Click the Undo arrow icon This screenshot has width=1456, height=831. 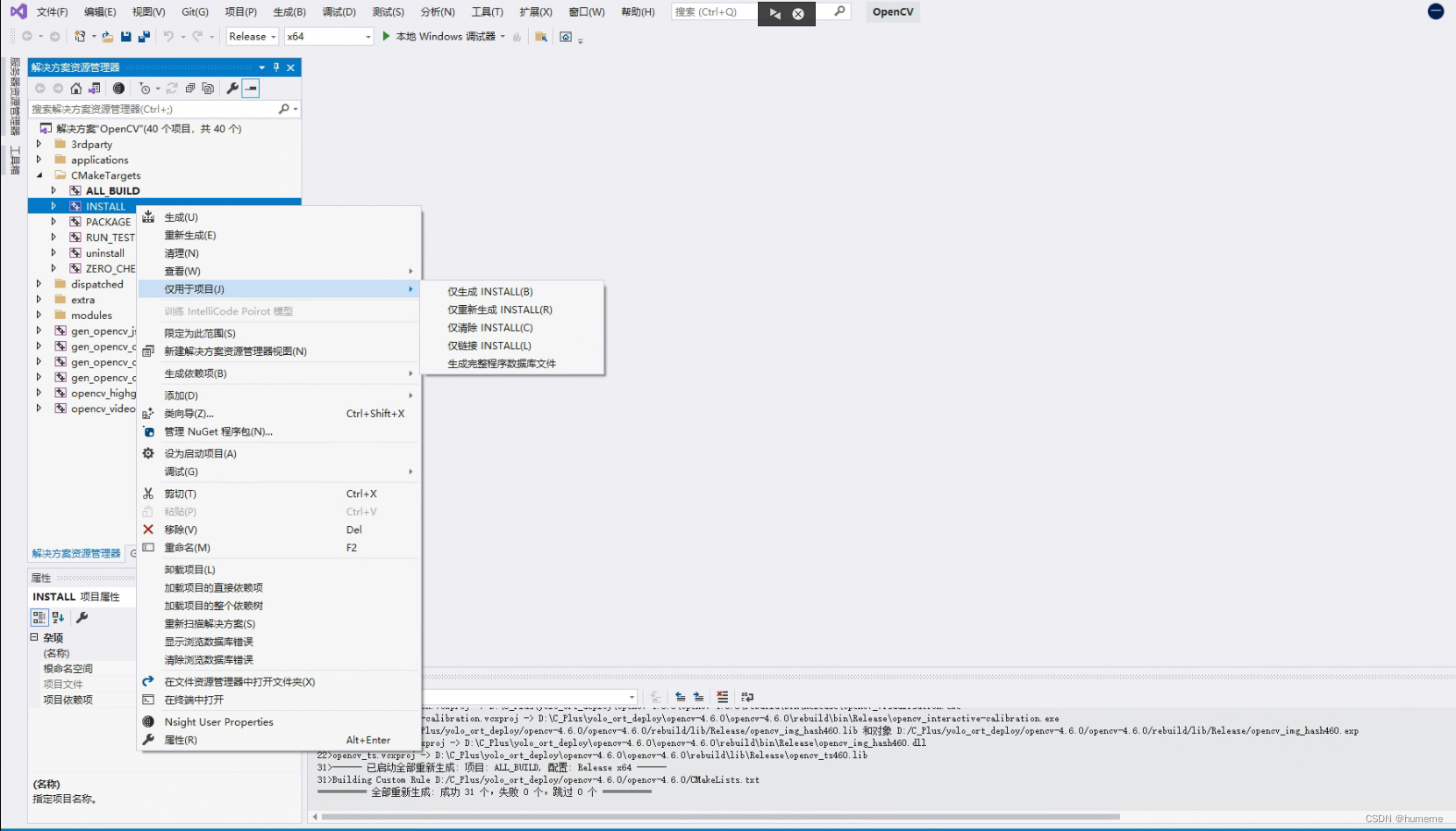(x=168, y=36)
